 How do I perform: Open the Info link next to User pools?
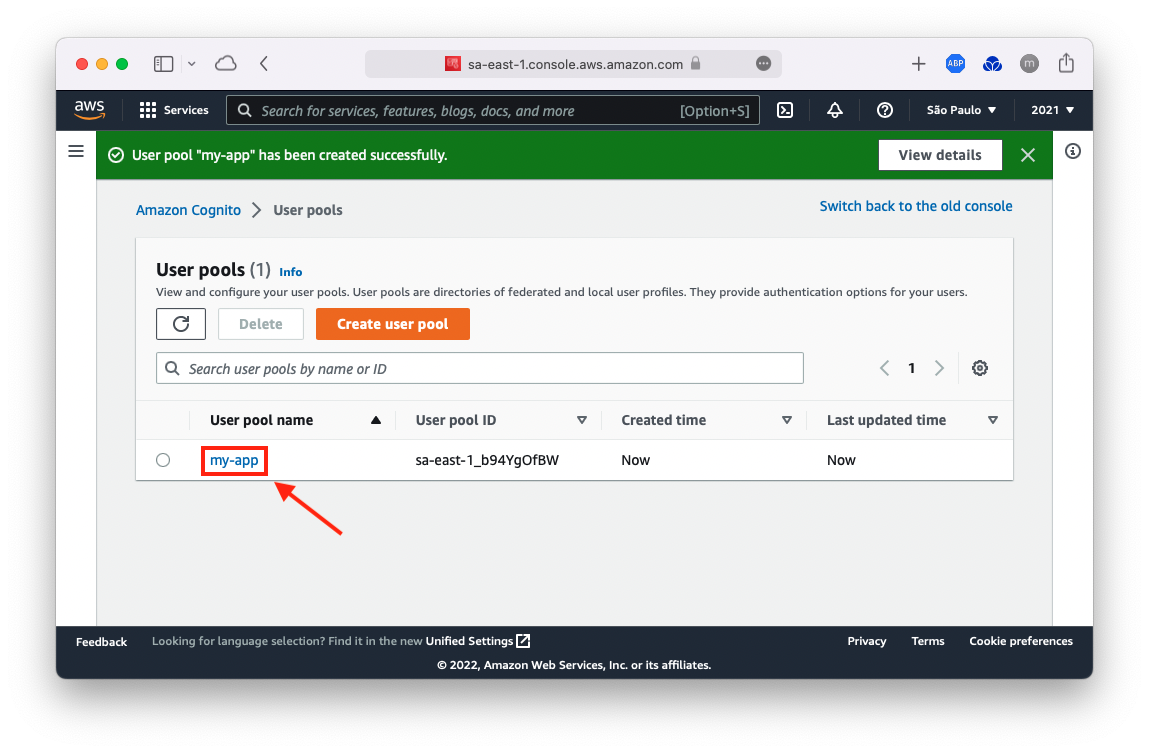290,272
